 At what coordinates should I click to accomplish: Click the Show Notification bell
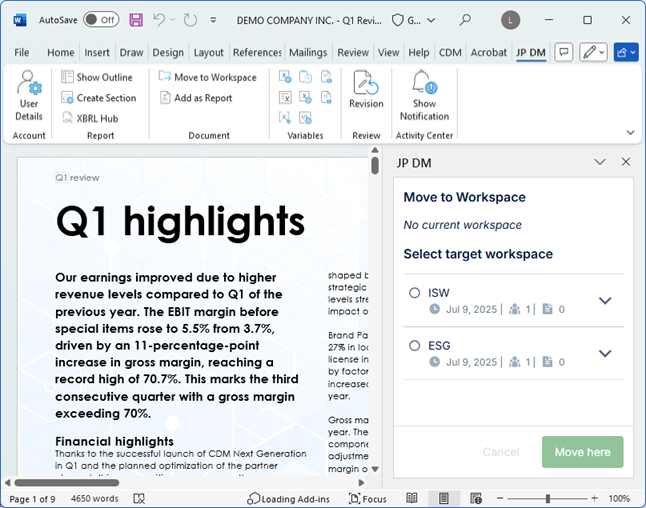coord(424,96)
